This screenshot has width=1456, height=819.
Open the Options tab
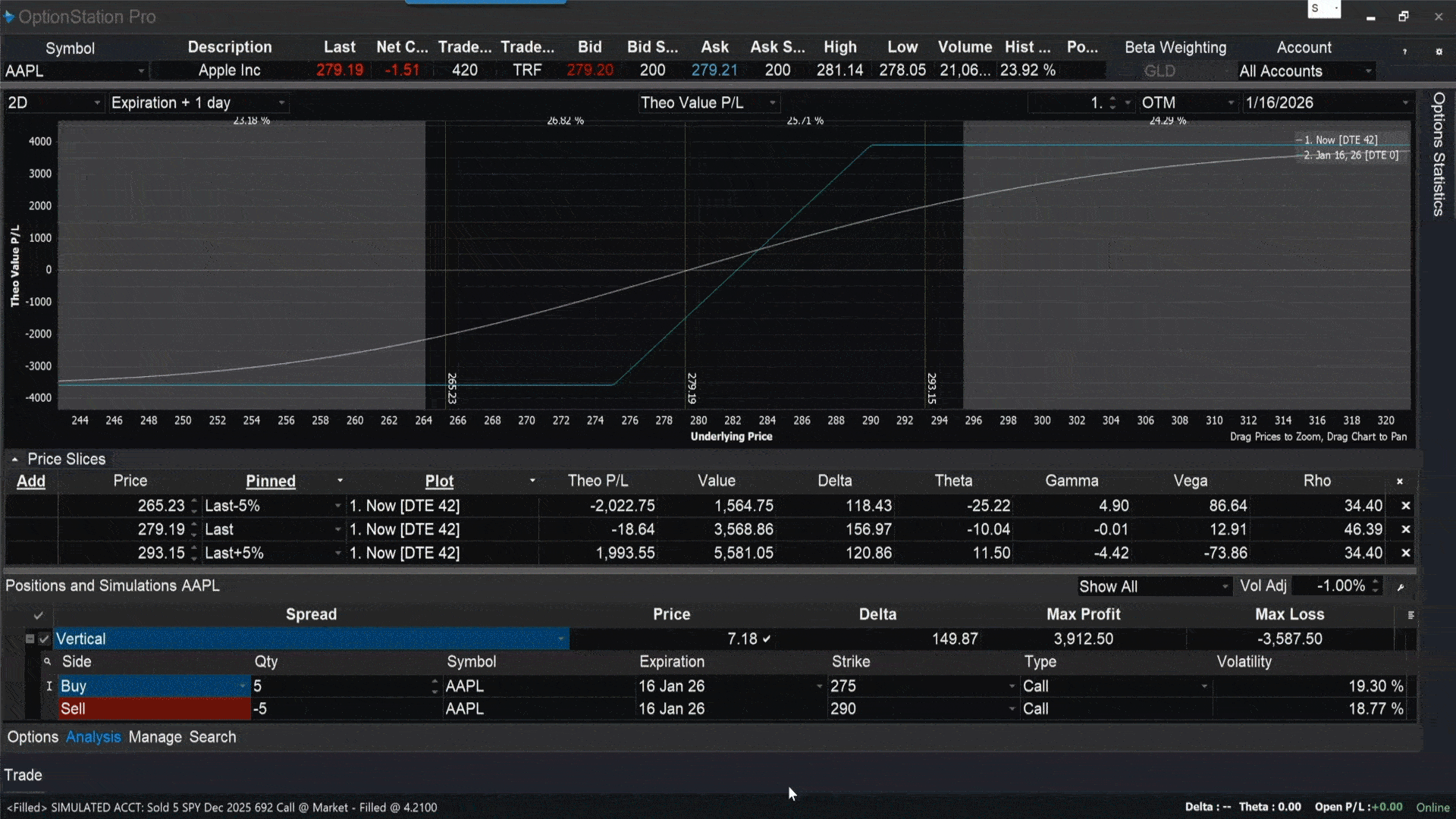(33, 737)
